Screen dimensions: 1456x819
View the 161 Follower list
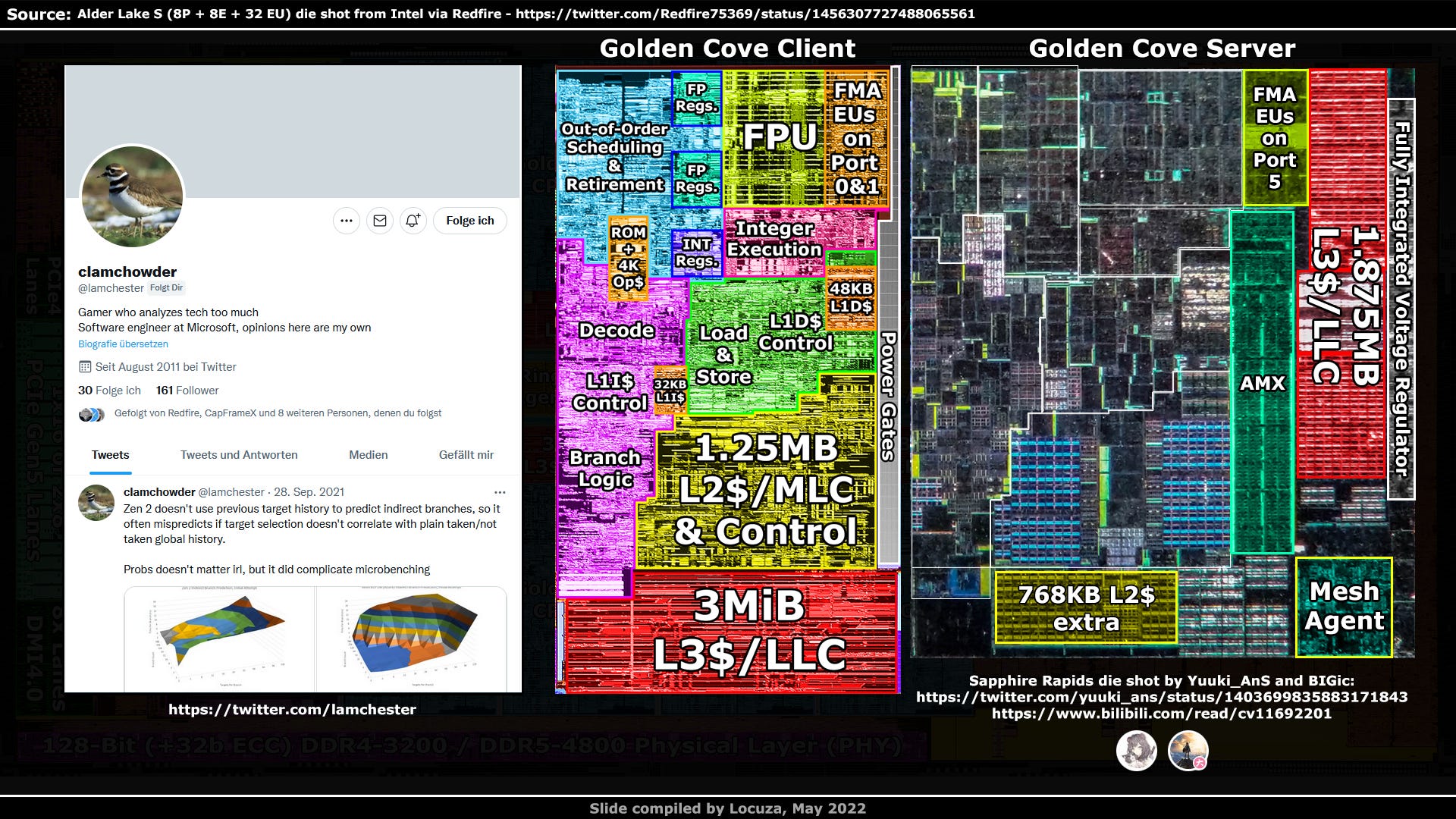click(x=186, y=390)
